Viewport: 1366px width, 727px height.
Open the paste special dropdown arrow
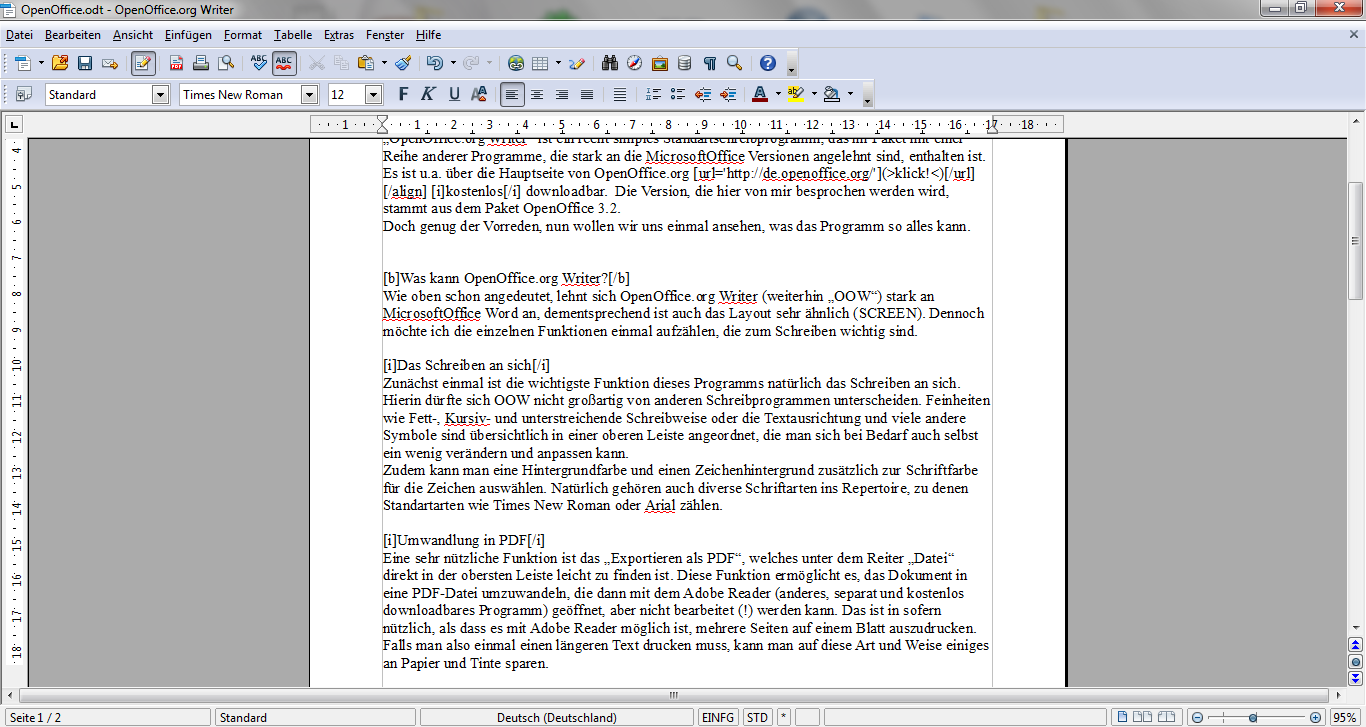point(384,63)
